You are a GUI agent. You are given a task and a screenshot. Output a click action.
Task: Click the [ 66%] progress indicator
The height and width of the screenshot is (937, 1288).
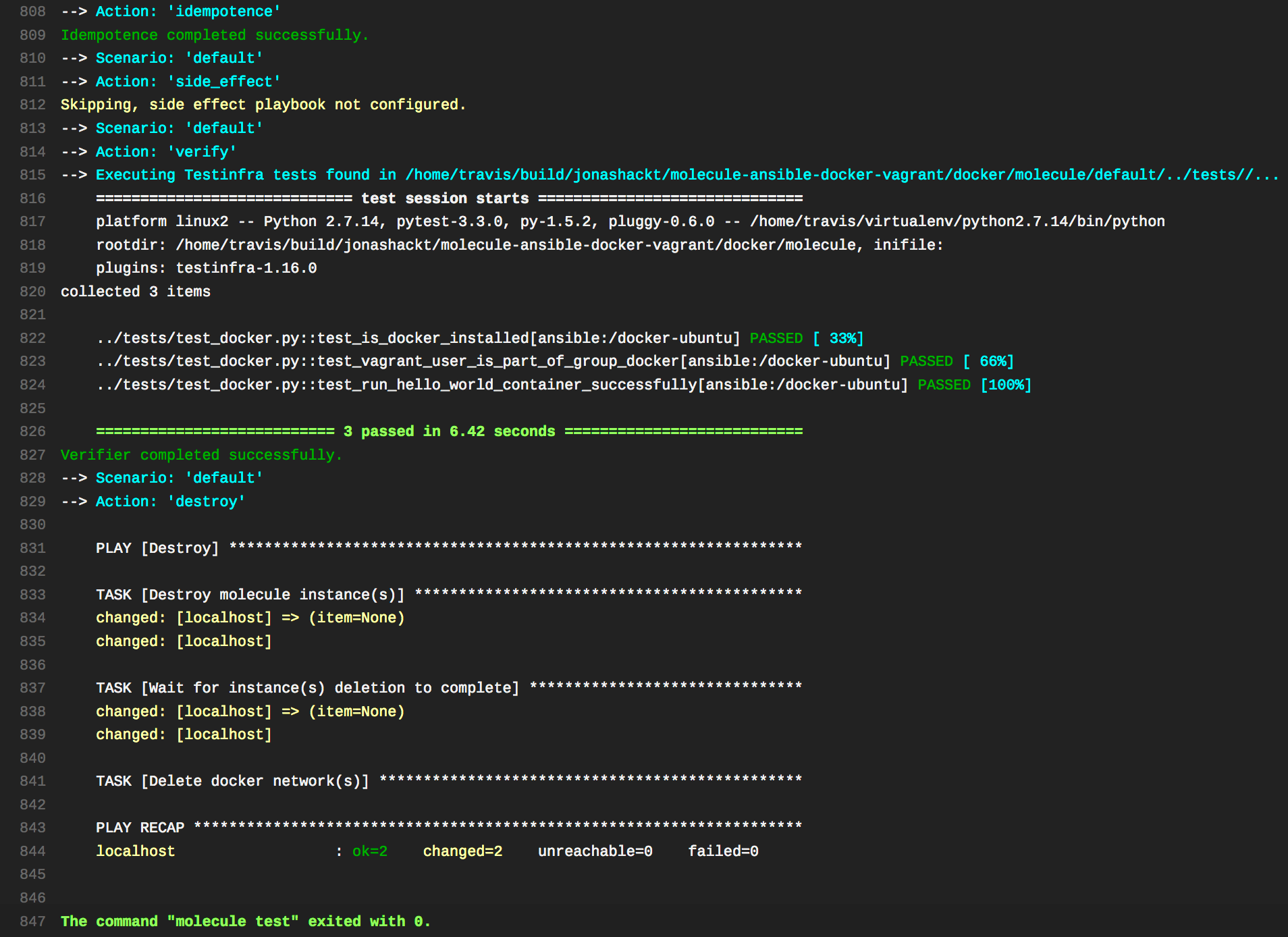click(x=988, y=362)
